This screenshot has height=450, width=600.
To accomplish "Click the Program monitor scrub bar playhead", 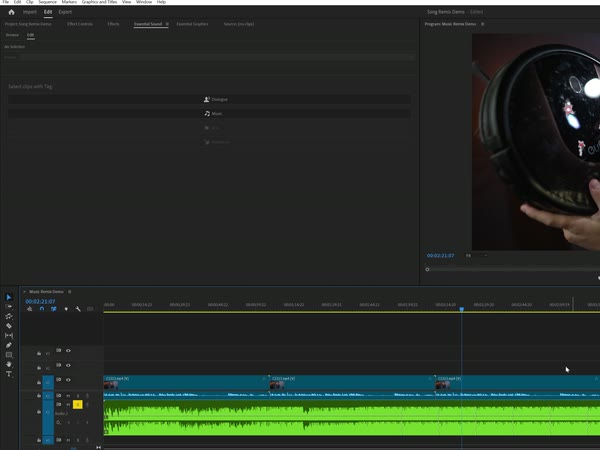I will coord(427,269).
